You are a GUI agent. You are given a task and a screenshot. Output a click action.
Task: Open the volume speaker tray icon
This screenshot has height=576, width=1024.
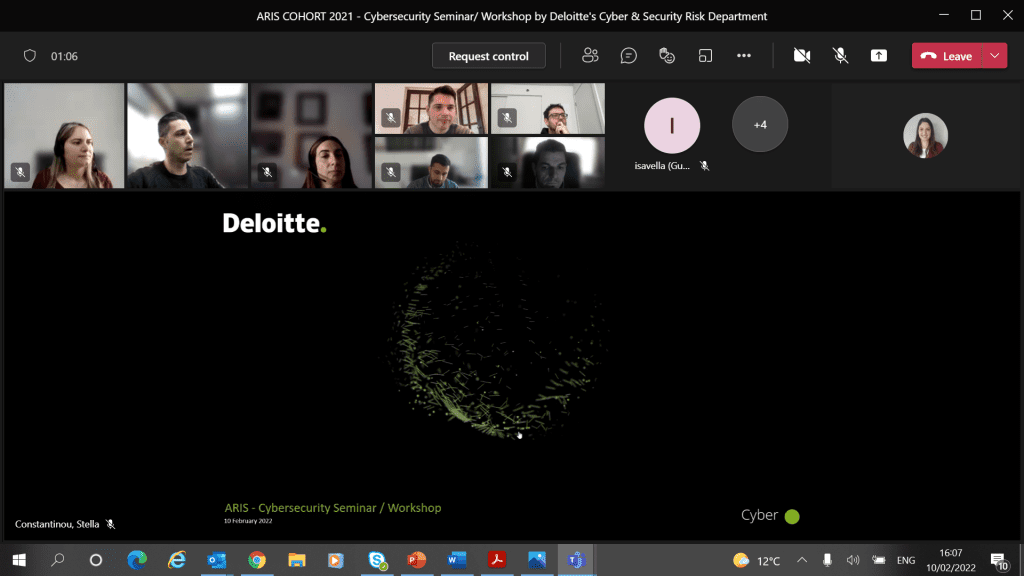(x=853, y=560)
